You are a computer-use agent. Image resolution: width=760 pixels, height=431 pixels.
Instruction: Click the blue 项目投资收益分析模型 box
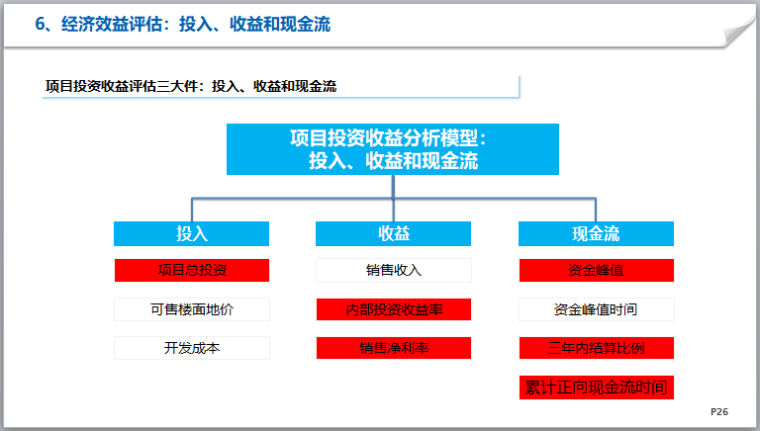coord(394,148)
